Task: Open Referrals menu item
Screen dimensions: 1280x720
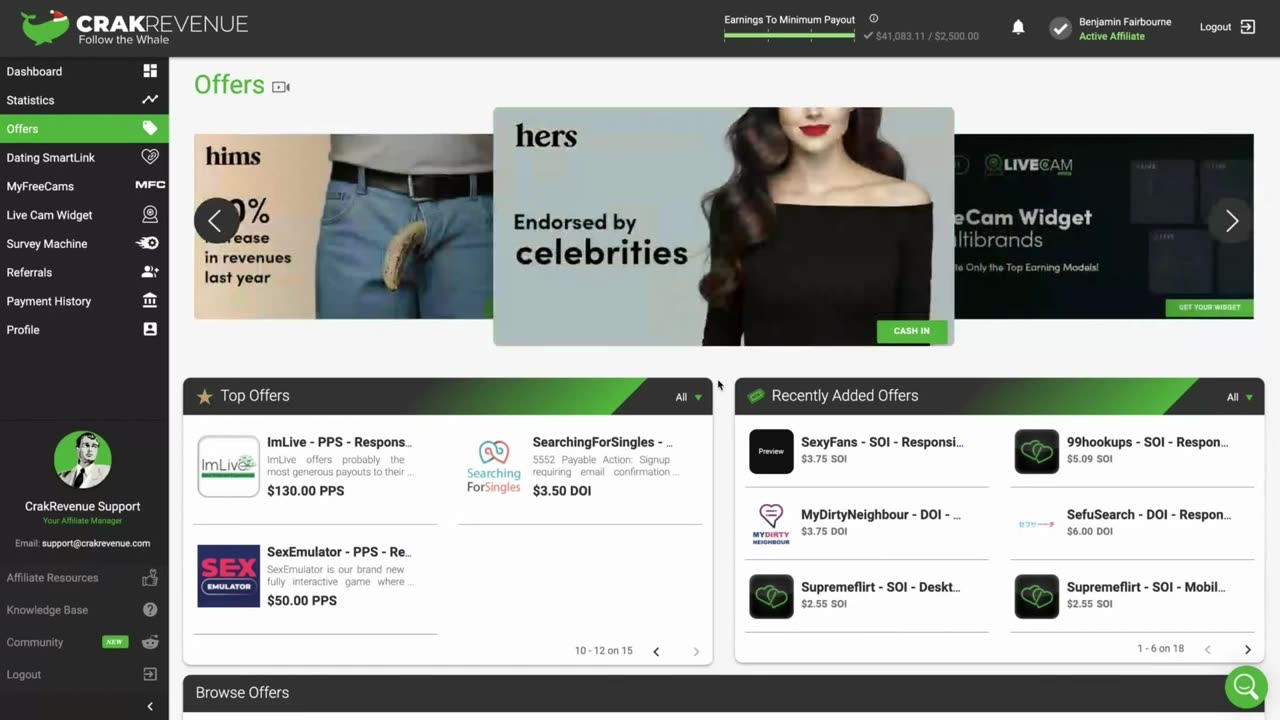Action: click(84, 272)
